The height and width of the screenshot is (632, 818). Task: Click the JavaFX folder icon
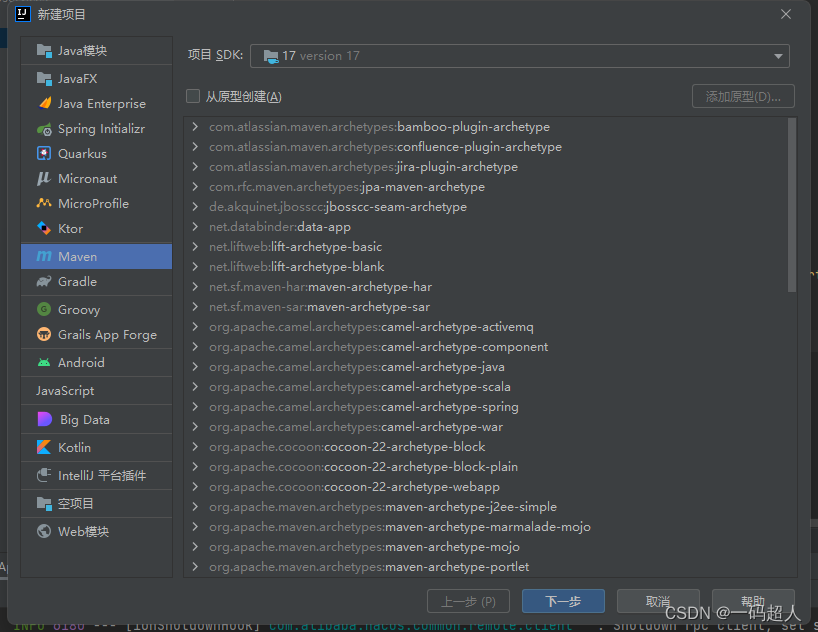click(x=44, y=79)
